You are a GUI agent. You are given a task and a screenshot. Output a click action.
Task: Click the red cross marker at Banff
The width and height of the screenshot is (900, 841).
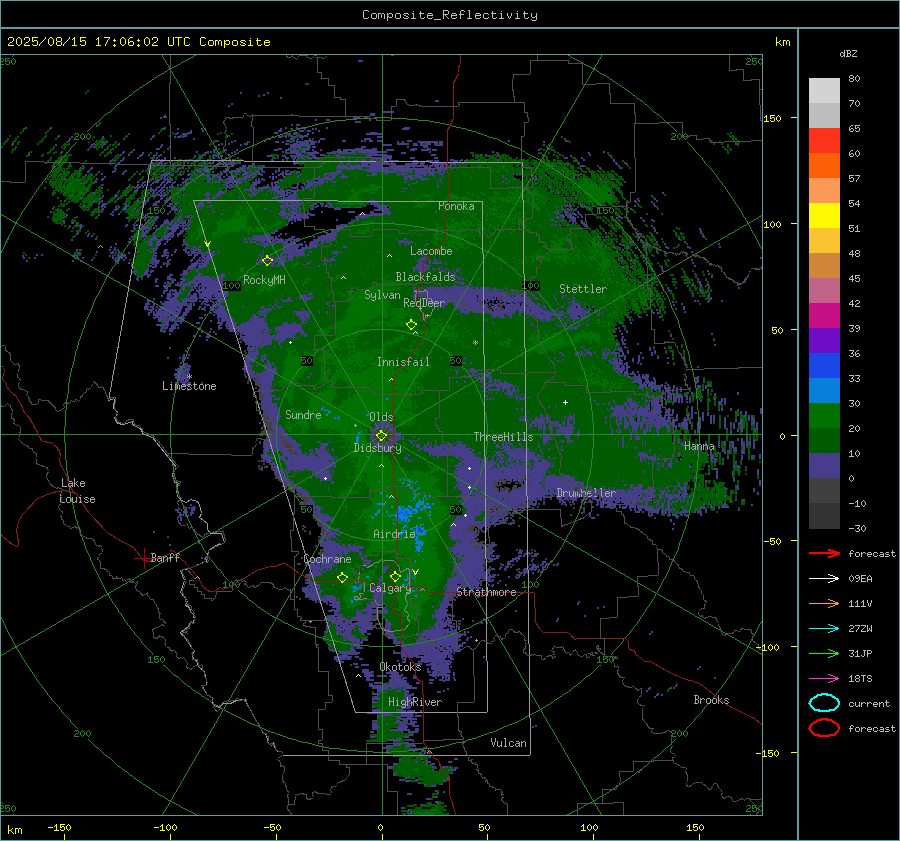[143, 558]
